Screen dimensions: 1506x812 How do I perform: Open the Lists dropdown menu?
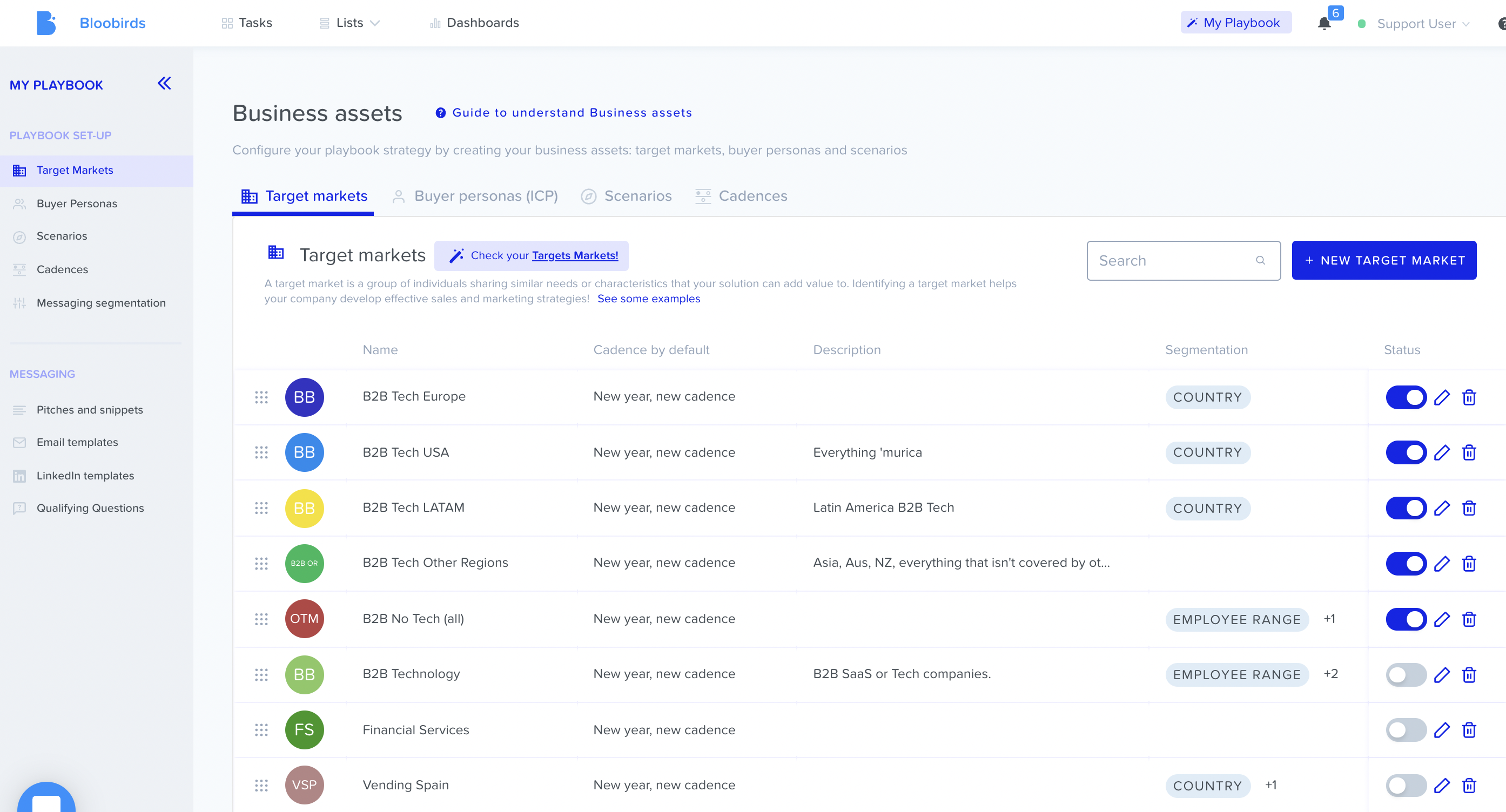pyautogui.click(x=349, y=23)
